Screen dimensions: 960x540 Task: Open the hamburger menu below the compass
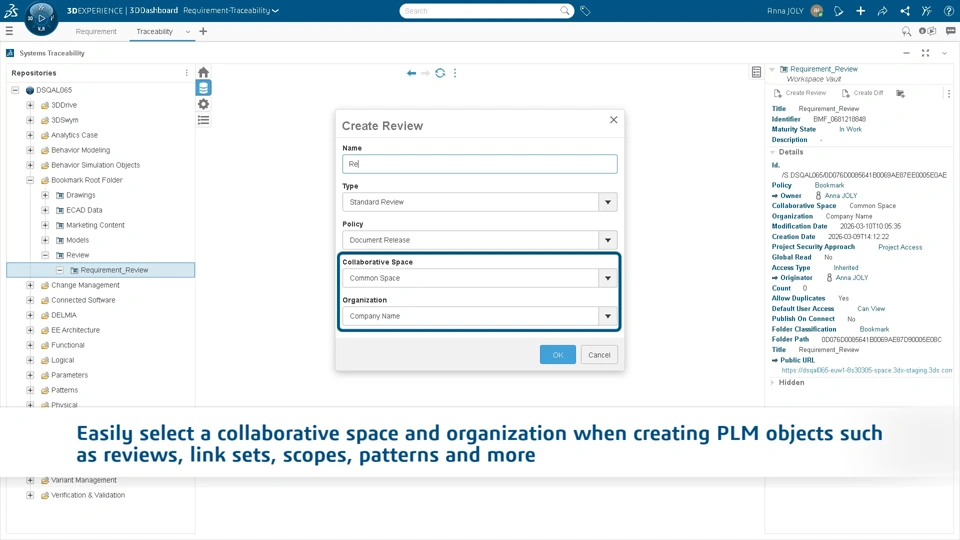(9, 31)
